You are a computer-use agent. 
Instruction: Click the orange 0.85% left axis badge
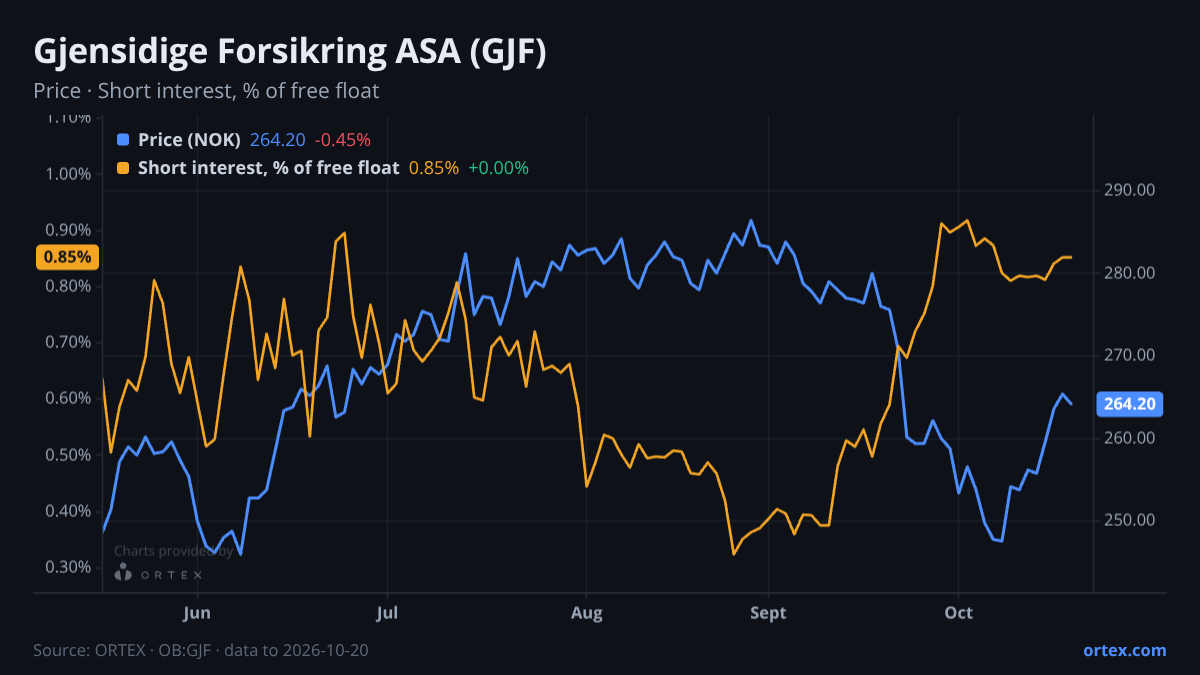tap(68, 257)
